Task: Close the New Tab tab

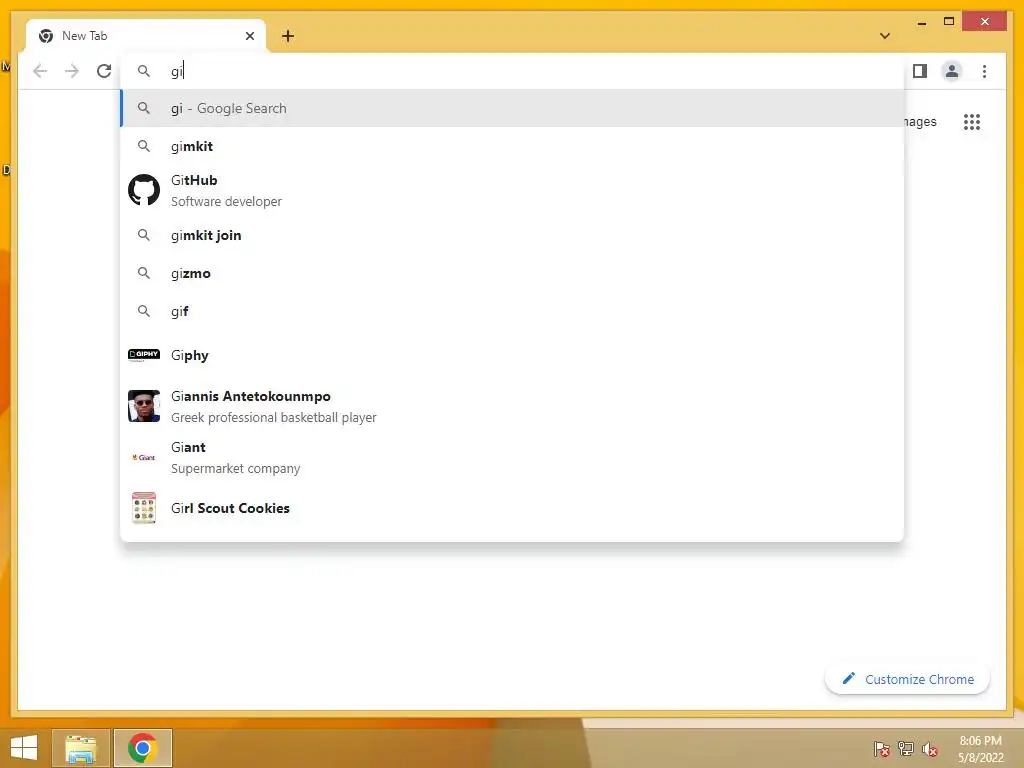Action: click(249, 36)
